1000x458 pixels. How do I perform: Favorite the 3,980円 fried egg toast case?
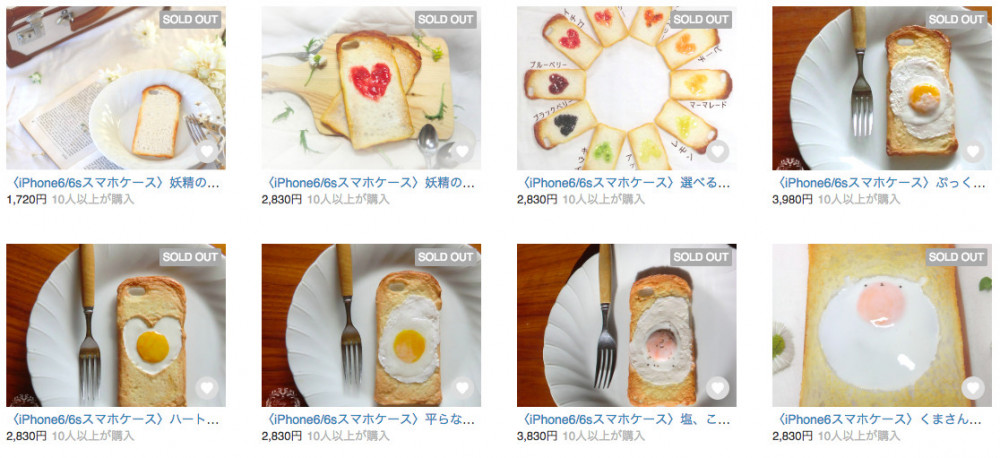[x=973, y=151]
